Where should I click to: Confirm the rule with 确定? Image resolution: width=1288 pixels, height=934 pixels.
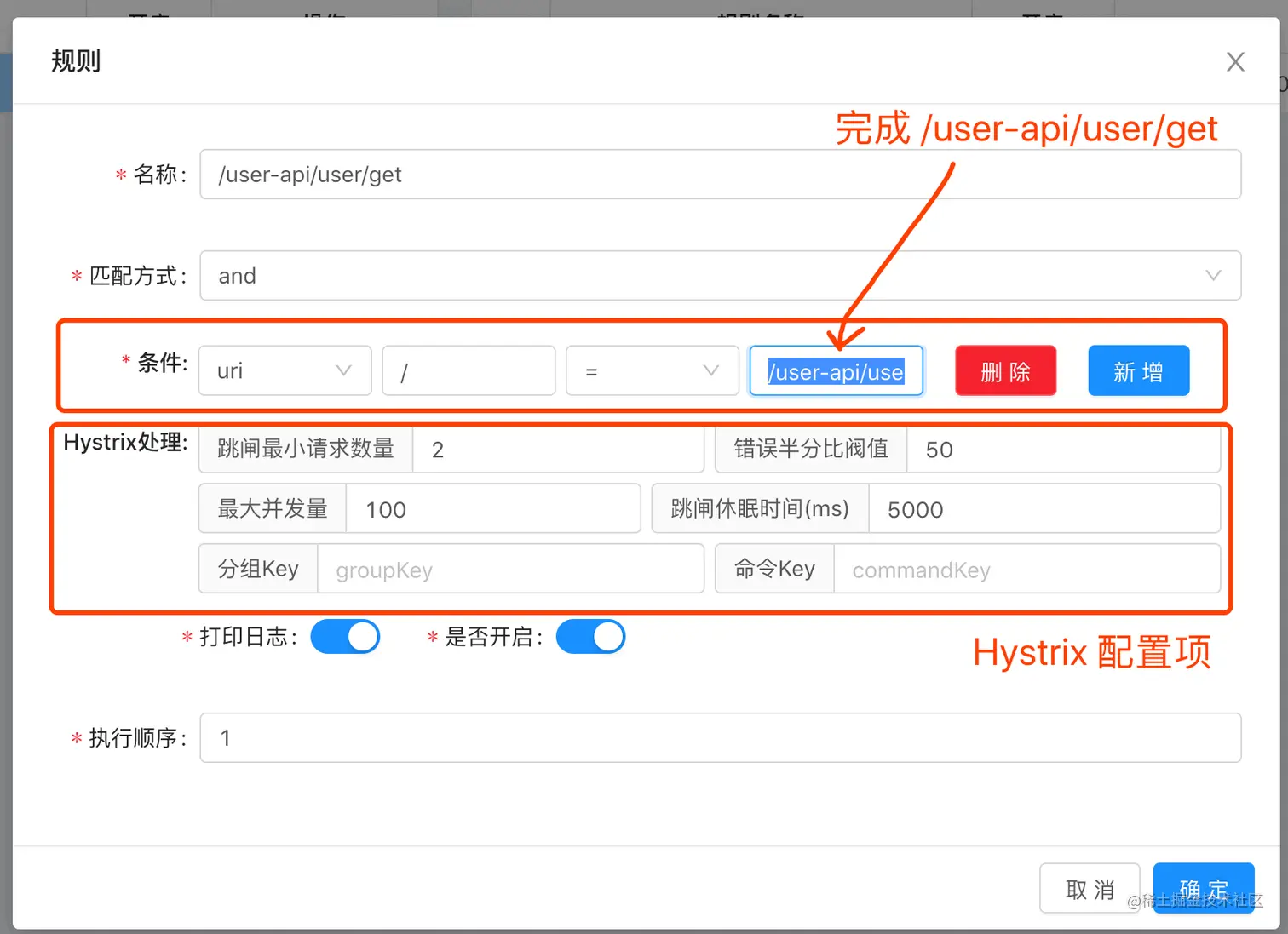click(1204, 887)
